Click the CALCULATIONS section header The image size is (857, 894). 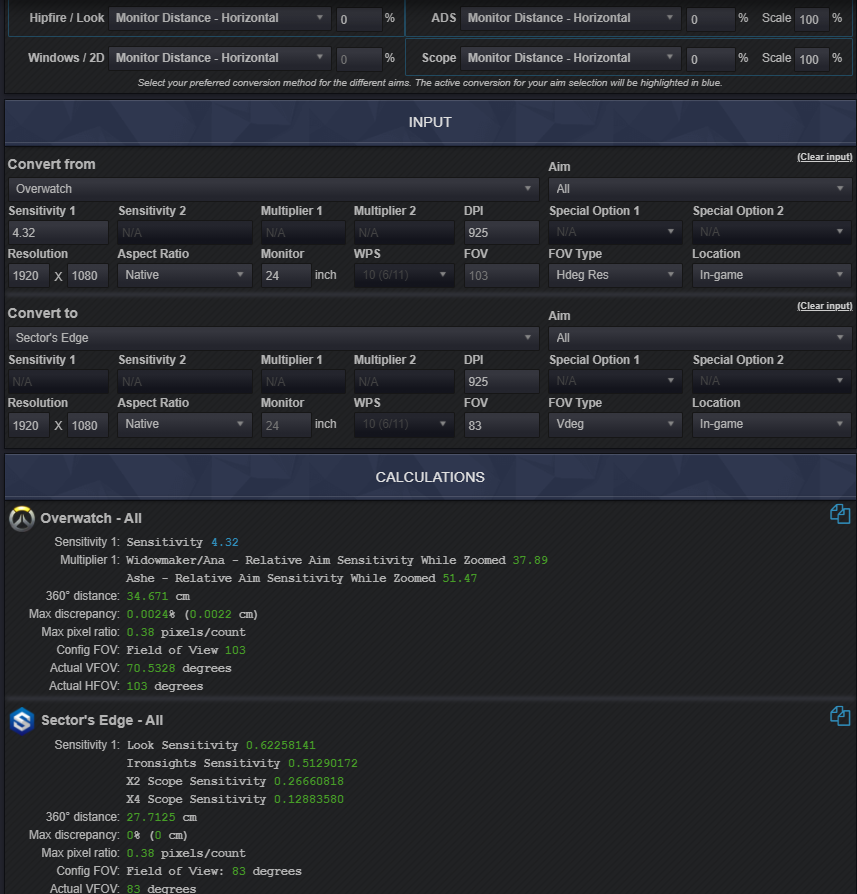pyautogui.click(x=430, y=477)
